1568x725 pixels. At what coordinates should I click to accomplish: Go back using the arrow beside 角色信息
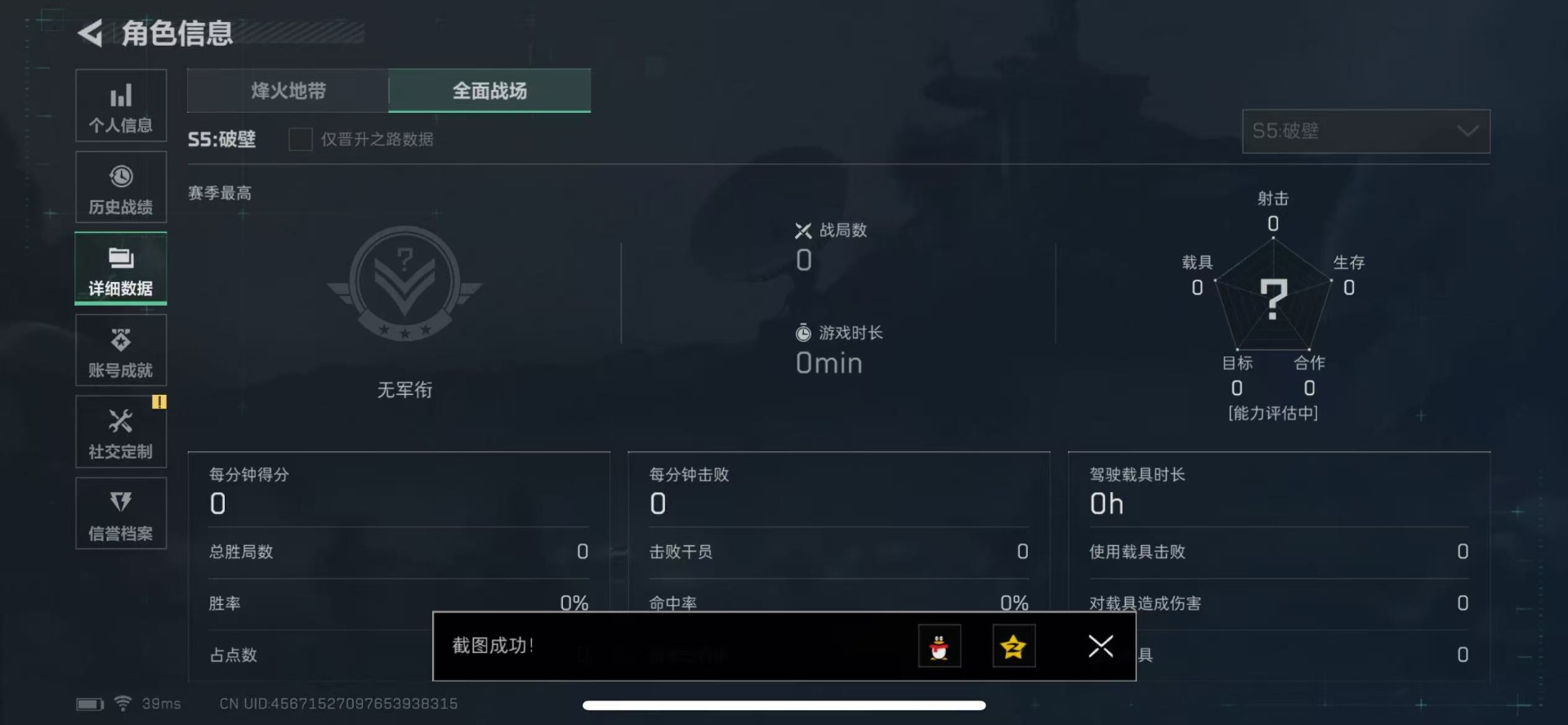pos(90,34)
